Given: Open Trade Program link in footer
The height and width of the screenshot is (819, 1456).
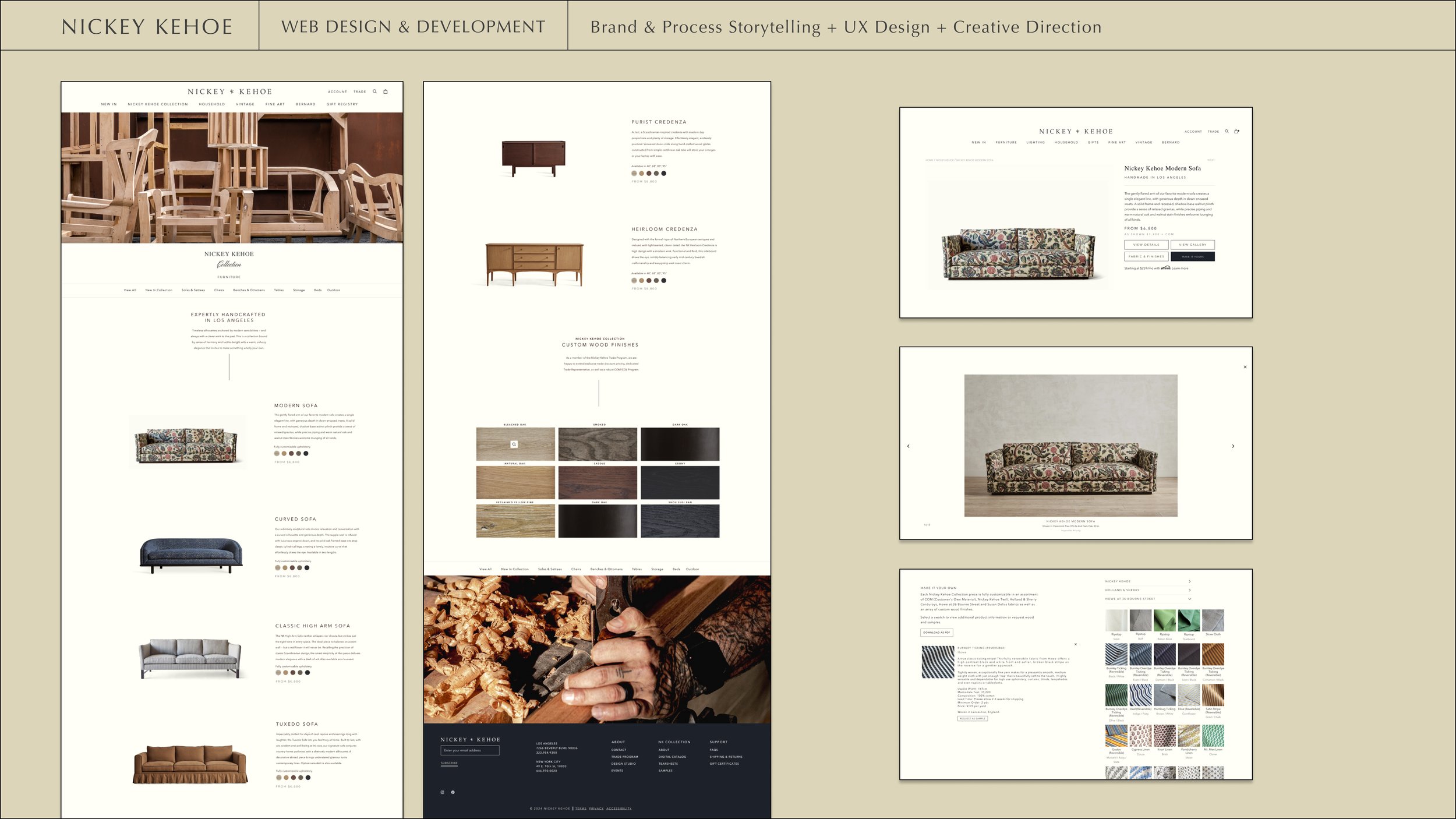Looking at the screenshot, I should pos(624,757).
